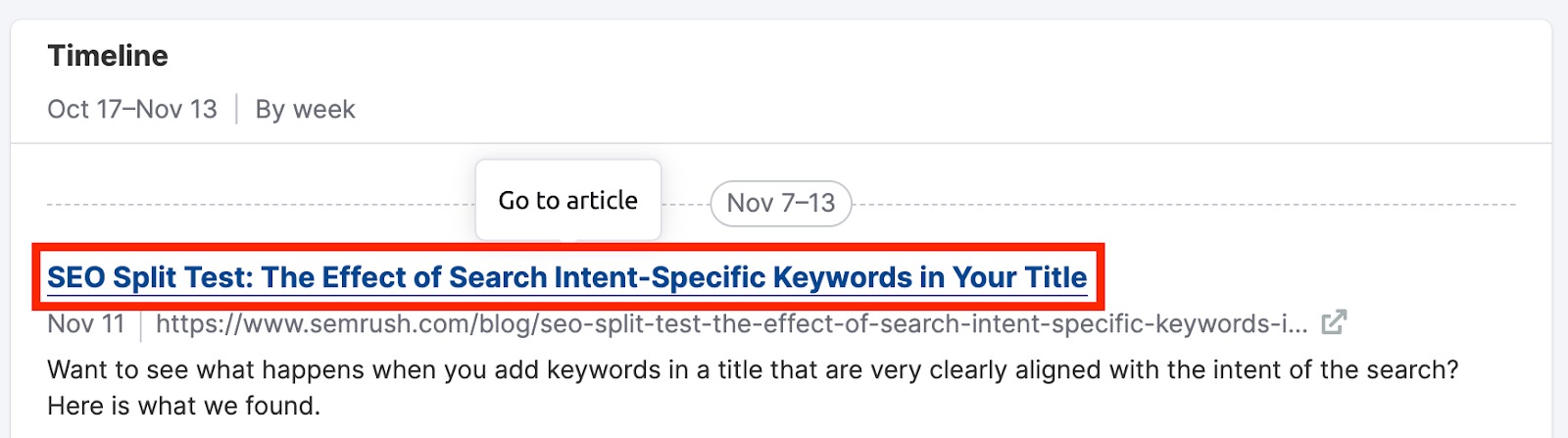Open the external link icon beside the URL
This screenshot has width=1568, height=438.
[1334, 322]
